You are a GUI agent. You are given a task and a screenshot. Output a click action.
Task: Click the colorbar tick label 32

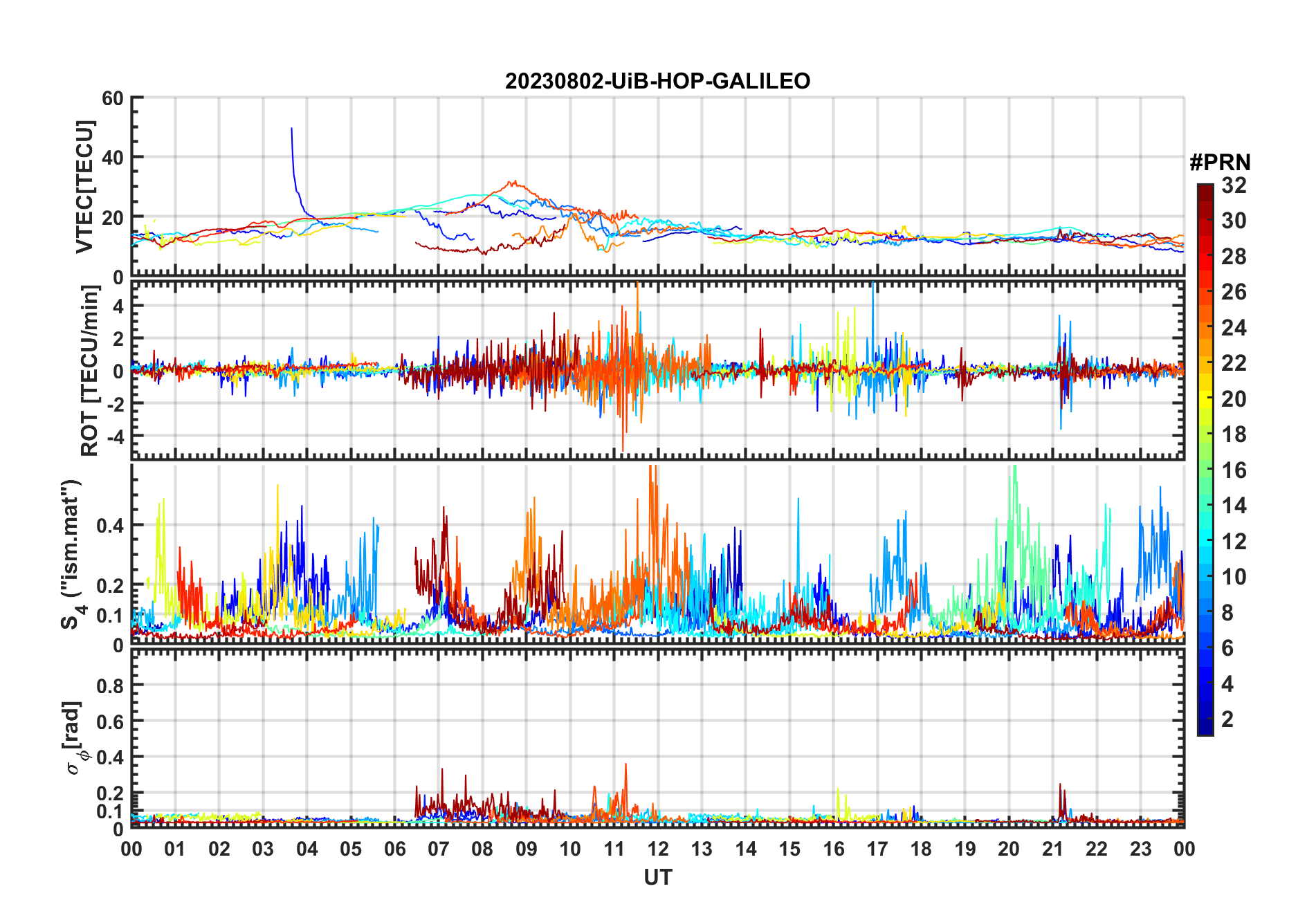click(x=1234, y=185)
